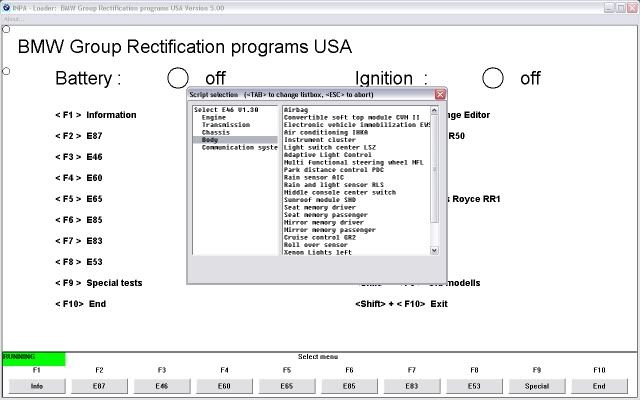Click the <F7> E83 menu entry
This screenshot has height=400, width=640.
79,241
